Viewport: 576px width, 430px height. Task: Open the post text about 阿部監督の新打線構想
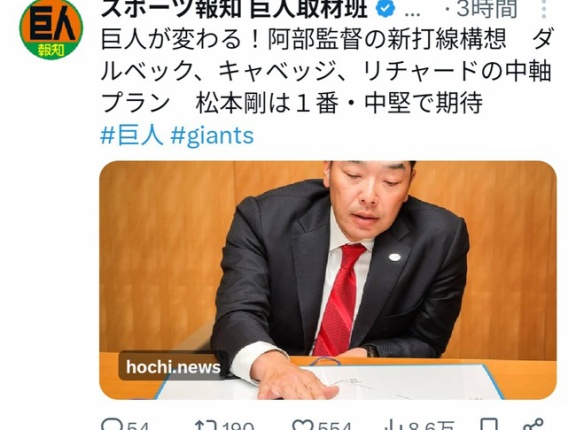[x=326, y=71]
